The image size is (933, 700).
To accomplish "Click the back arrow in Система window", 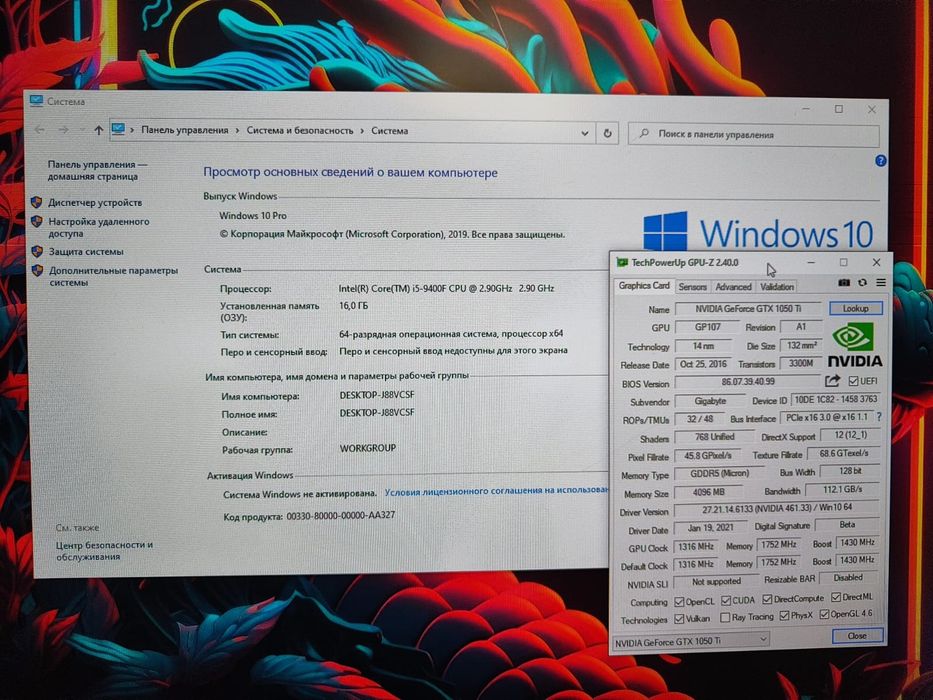I will pyautogui.click(x=39, y=129).
